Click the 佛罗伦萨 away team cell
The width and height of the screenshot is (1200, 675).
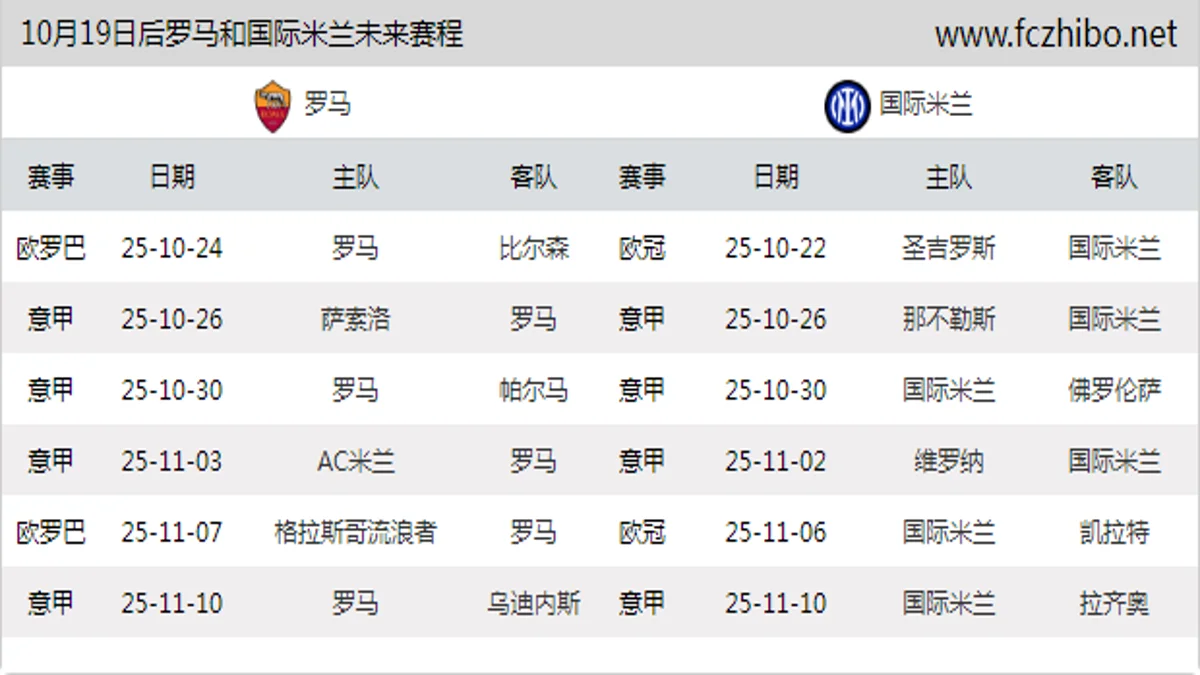click(x=1114, y=390)
